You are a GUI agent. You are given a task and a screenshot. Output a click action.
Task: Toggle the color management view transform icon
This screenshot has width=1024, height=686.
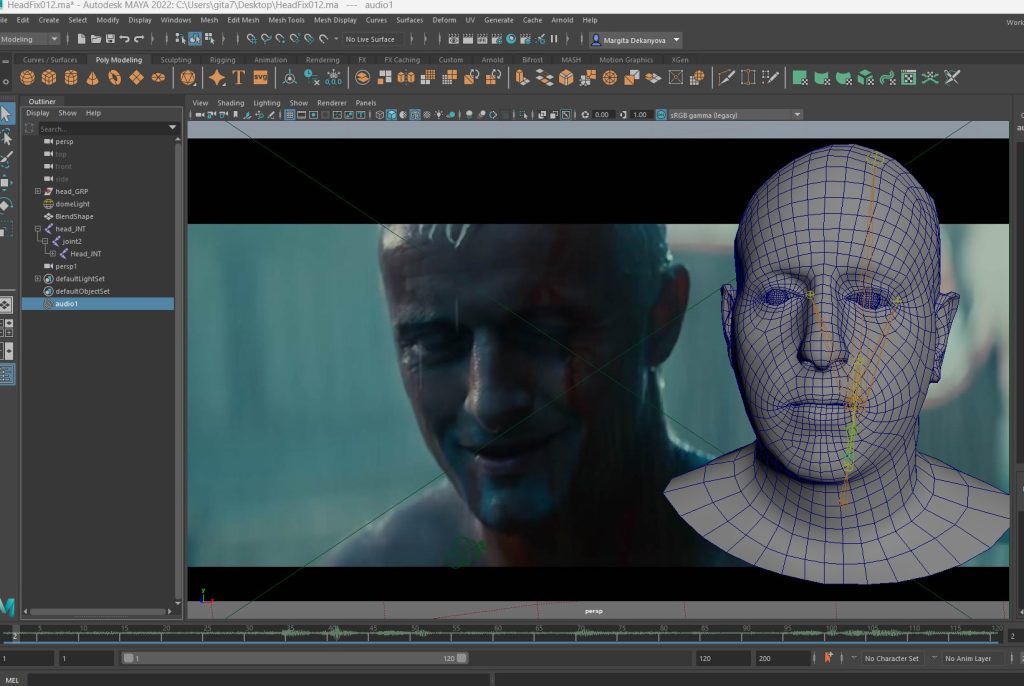(x=661, y=115)
